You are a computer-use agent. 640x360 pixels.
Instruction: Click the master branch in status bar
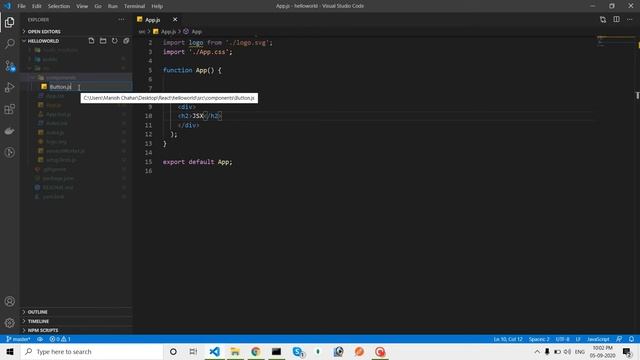pyautogui.click(x=18, y=339)
